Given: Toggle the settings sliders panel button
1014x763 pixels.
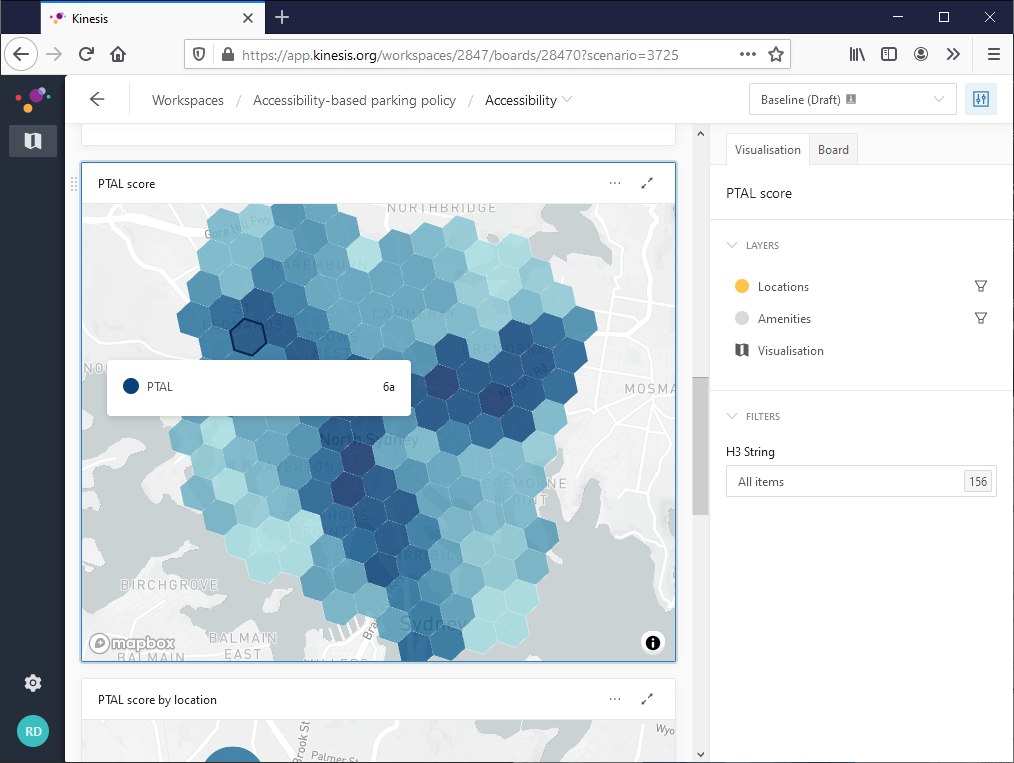Looking at the screenshot, I should coord(980,100).
